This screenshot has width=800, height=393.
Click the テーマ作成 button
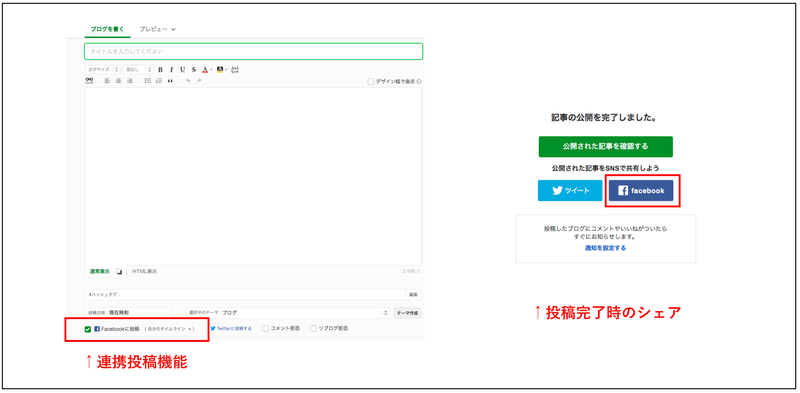click(407, 312)
